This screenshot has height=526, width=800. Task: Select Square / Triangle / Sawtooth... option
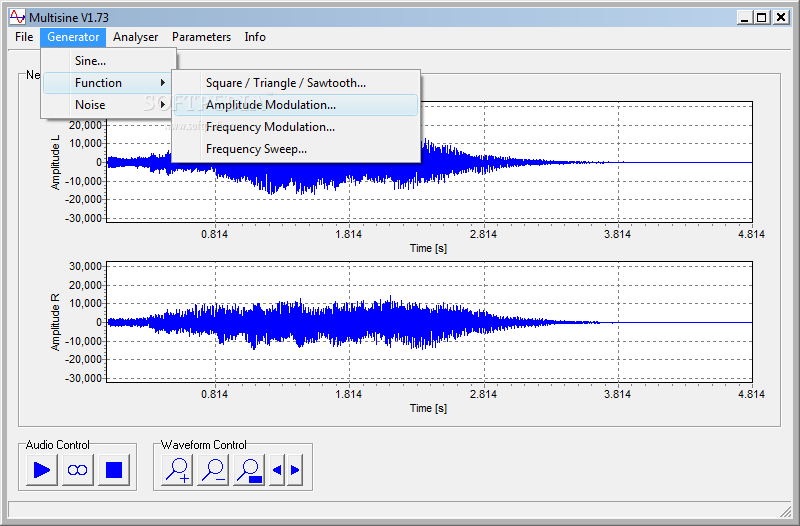296,83
